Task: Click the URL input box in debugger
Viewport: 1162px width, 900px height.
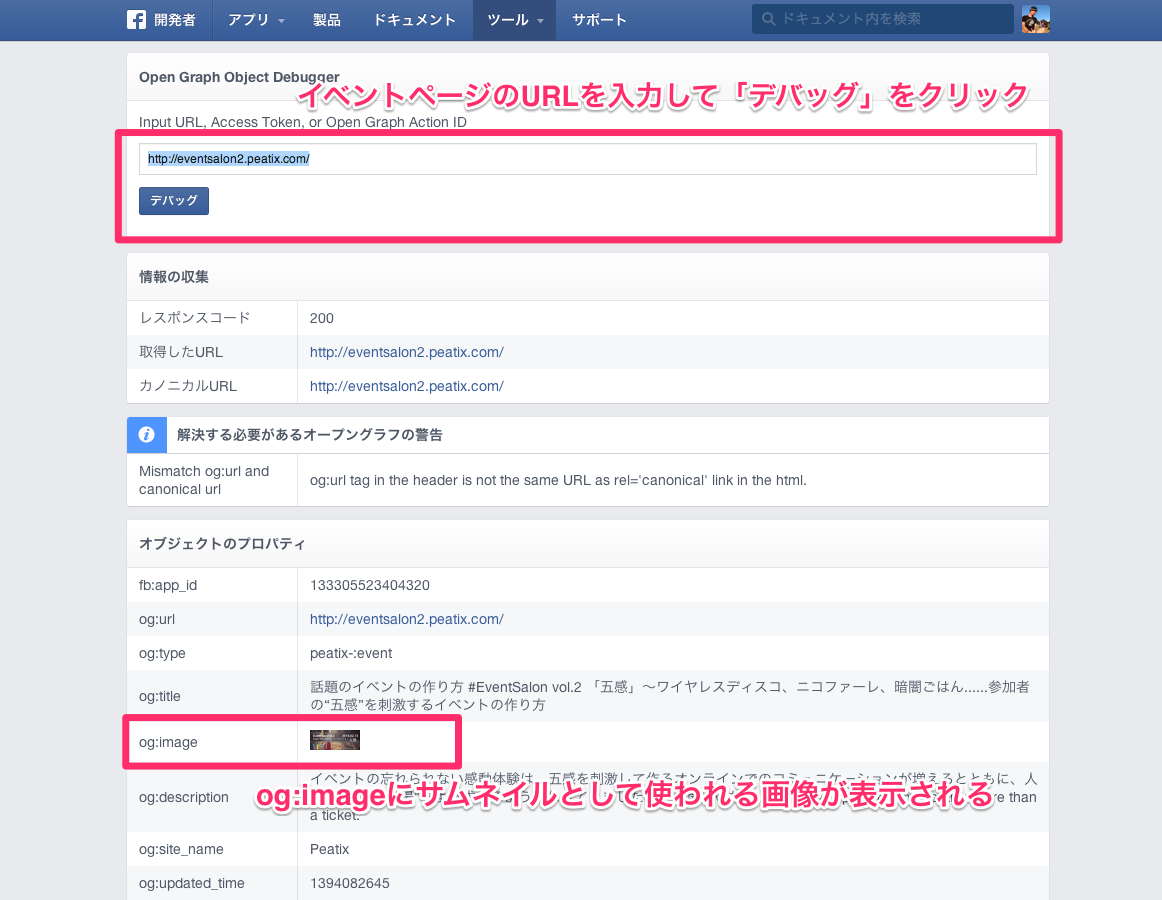Action: click(x=587, y=159)
